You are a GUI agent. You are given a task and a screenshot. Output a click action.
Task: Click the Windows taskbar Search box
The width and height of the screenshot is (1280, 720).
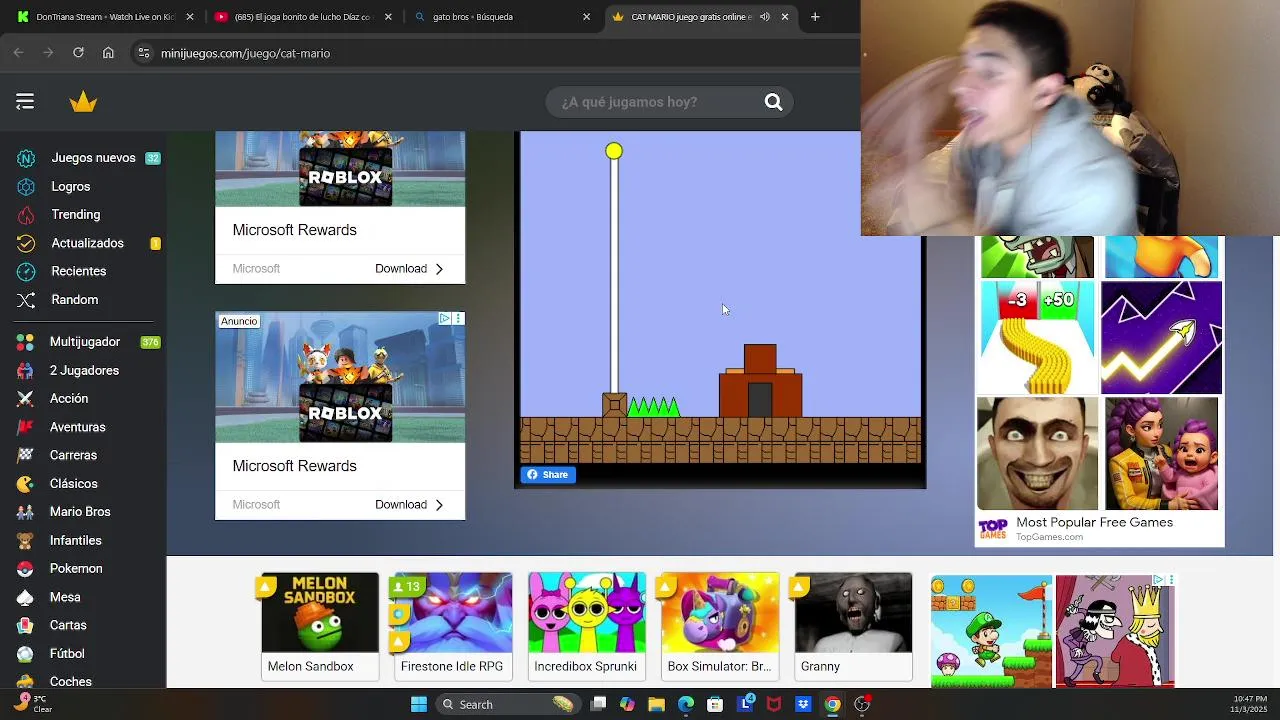(508, 704)
